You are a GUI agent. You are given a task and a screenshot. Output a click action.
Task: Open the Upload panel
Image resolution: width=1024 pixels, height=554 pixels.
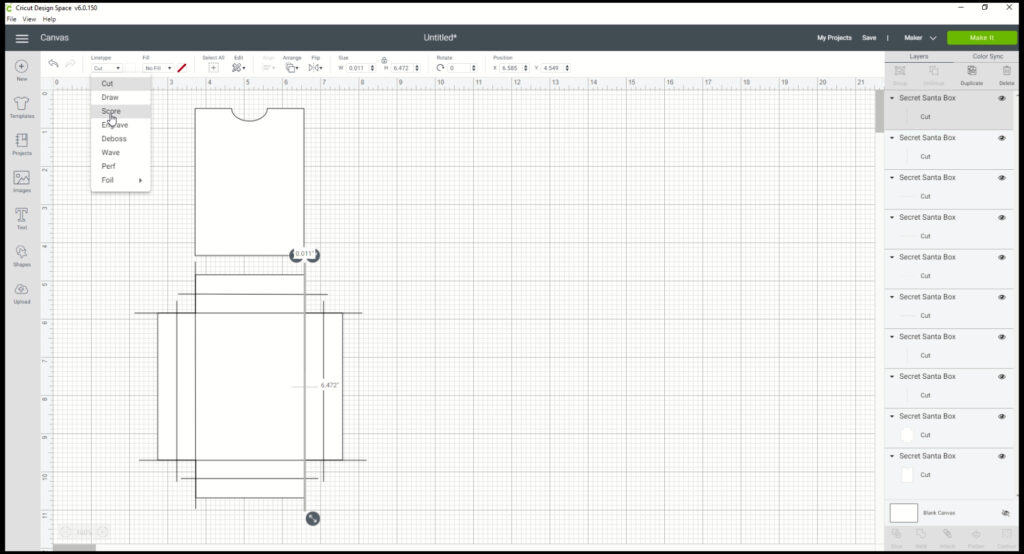pyautogui.click(x=22, y=293)
